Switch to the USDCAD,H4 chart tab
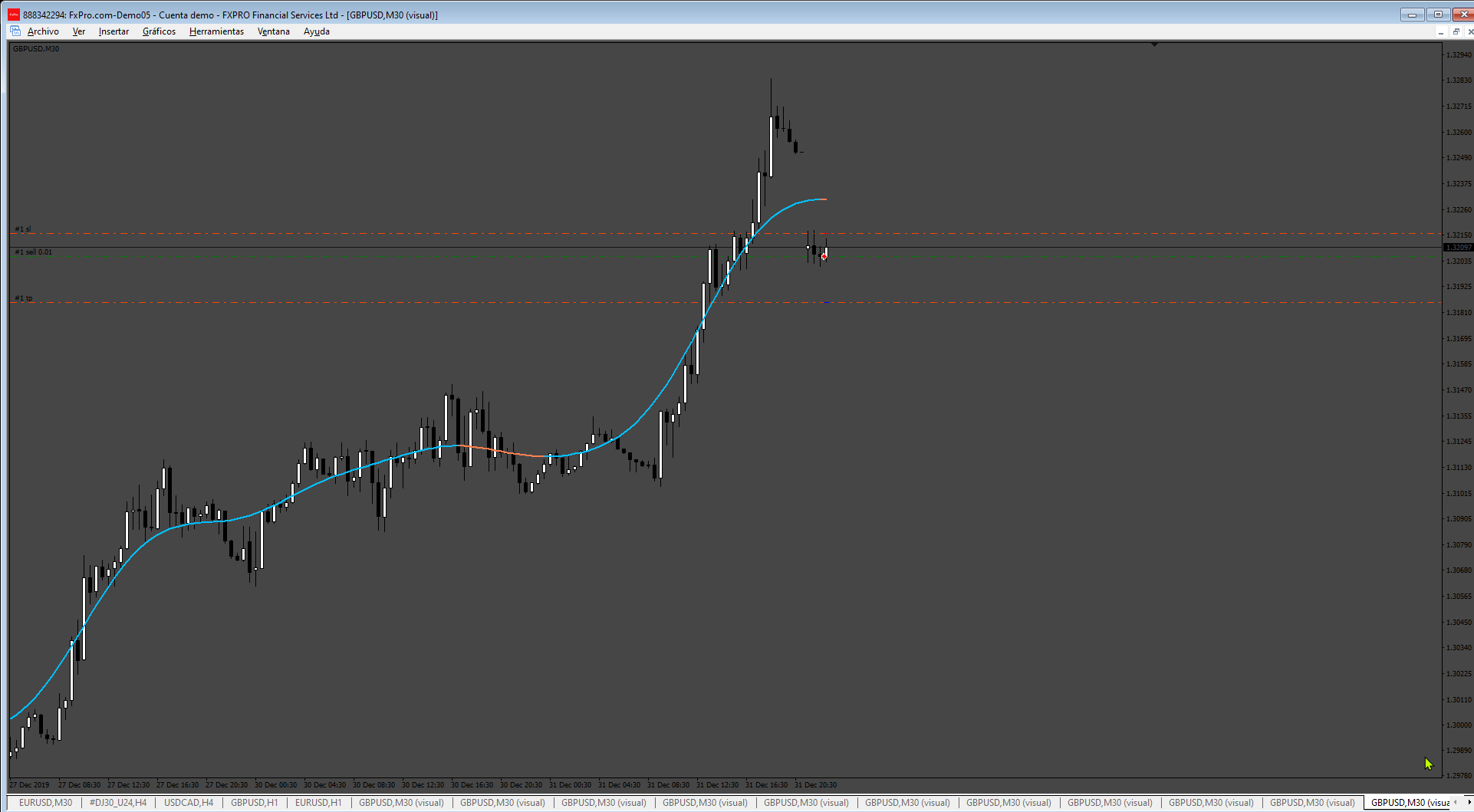The width and height of the screenshot is (1474, 812). 189,803
